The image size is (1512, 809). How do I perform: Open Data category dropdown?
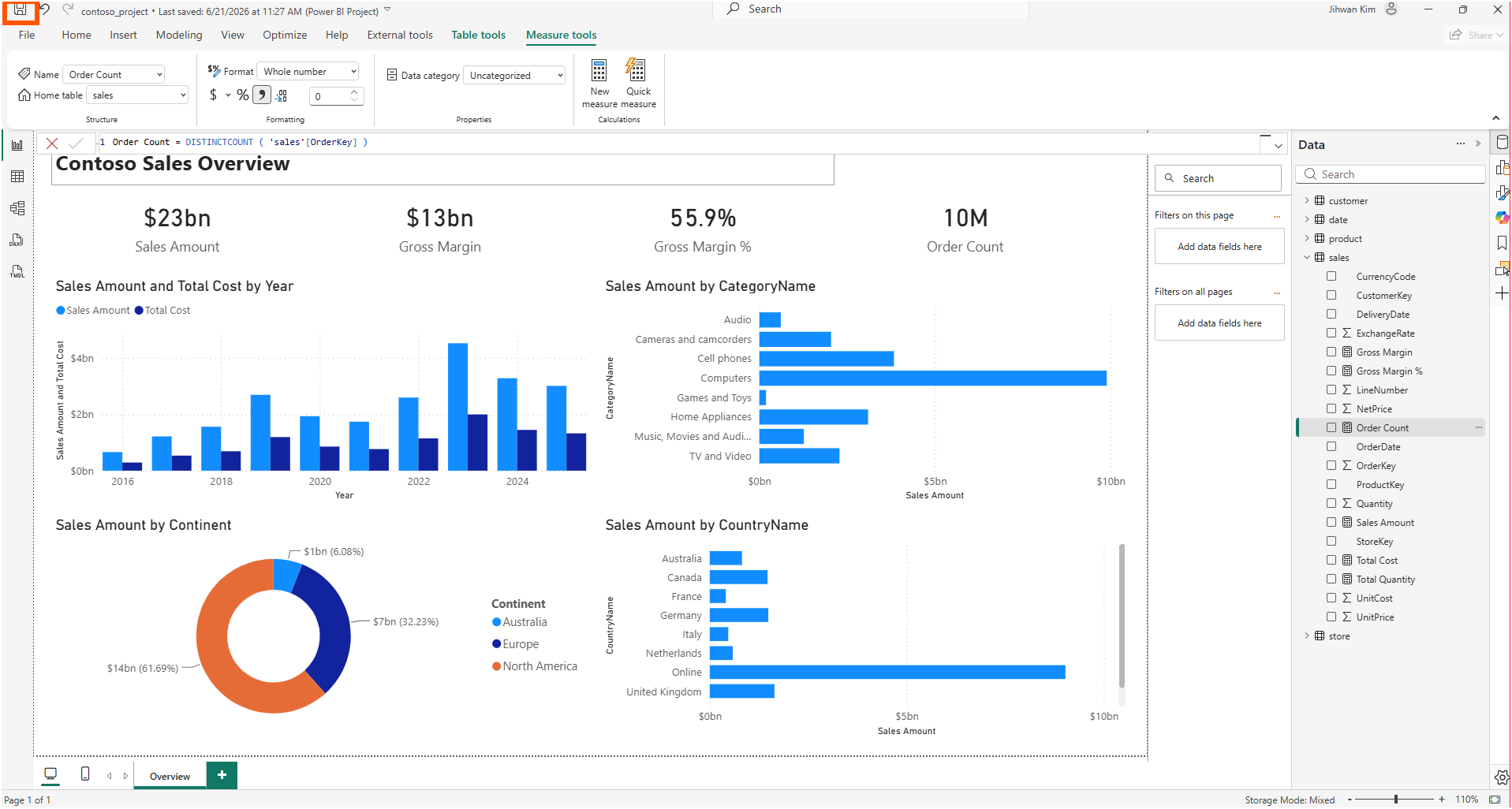[516, 76]
